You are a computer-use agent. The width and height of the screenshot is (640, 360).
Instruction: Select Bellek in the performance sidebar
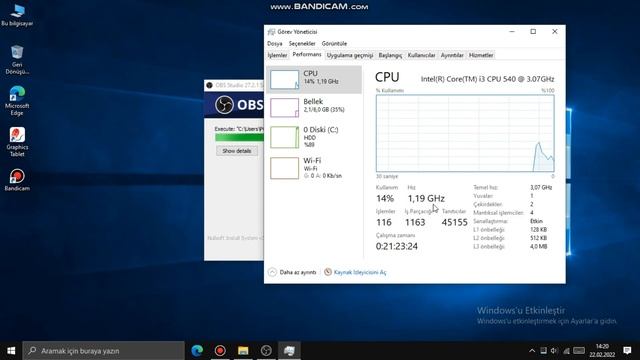[x=314, y=107]
